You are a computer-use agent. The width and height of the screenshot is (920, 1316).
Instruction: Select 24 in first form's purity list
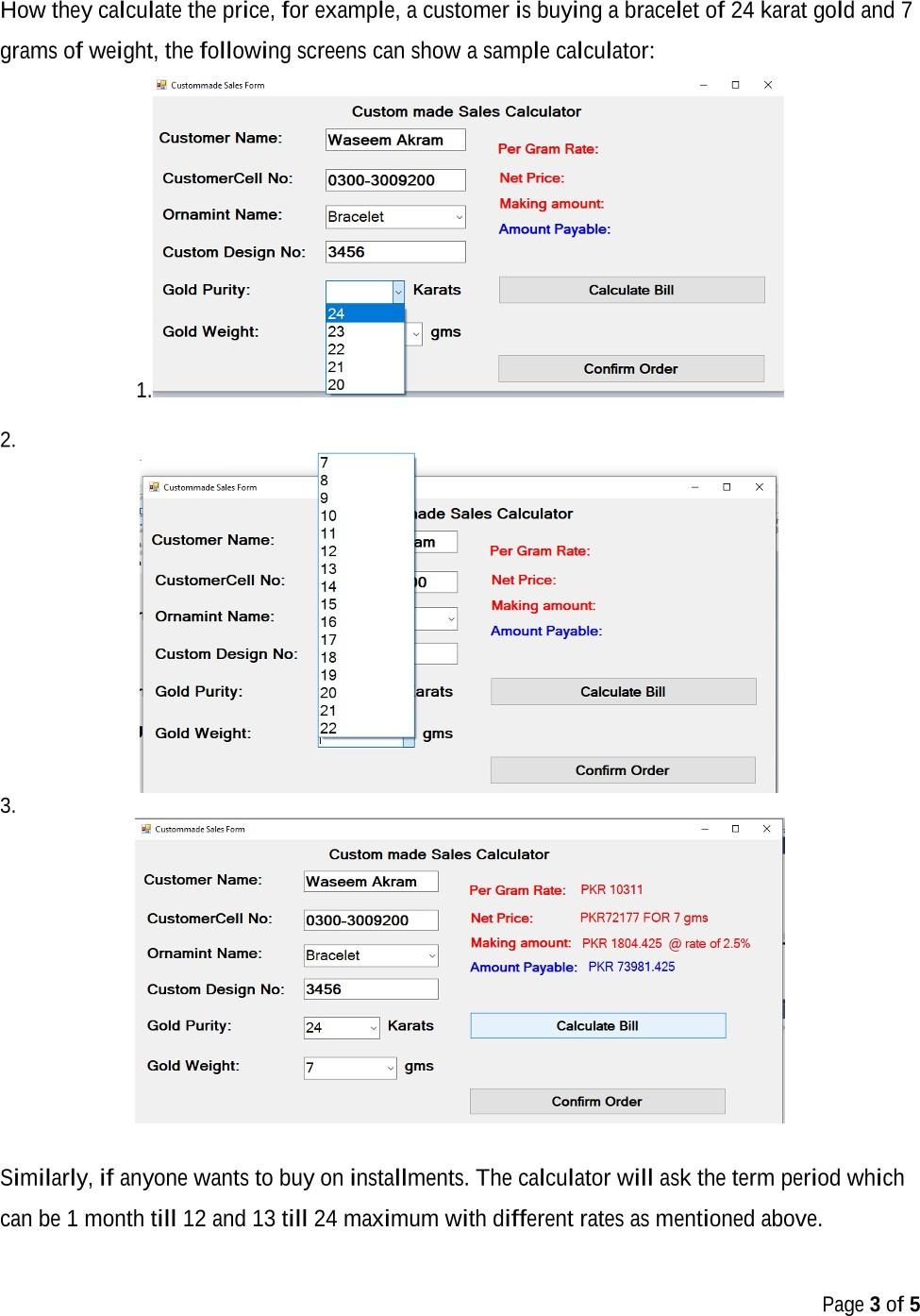coord(365,313)
